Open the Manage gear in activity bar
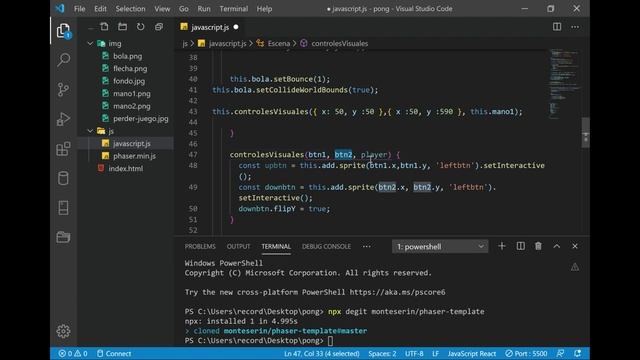 pyautogui.click(x=63, y=331)
